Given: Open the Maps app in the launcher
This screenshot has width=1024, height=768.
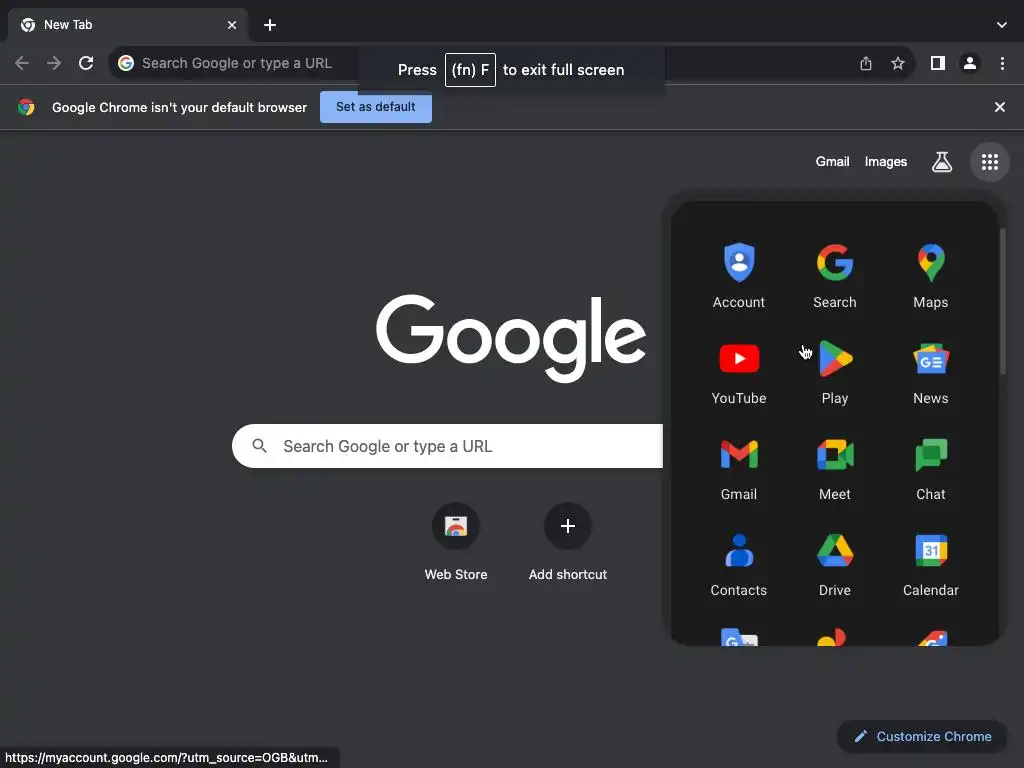Looking at the screenshot, I should point(931,276).
